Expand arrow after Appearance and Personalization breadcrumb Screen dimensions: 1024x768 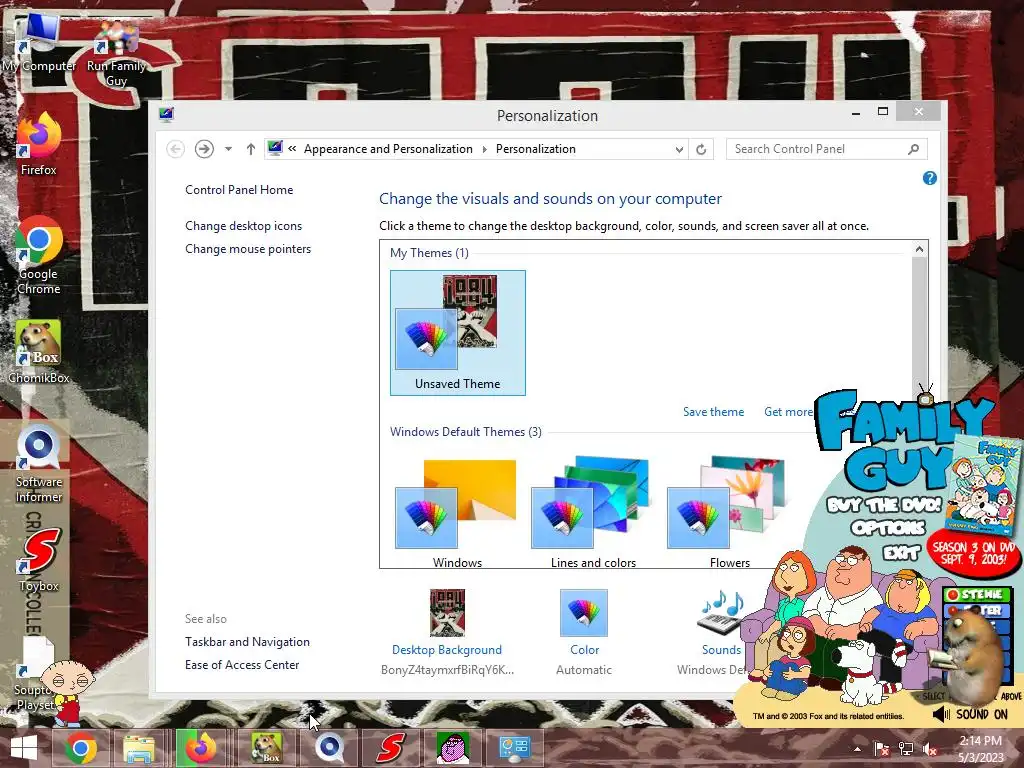click(485, 149)
